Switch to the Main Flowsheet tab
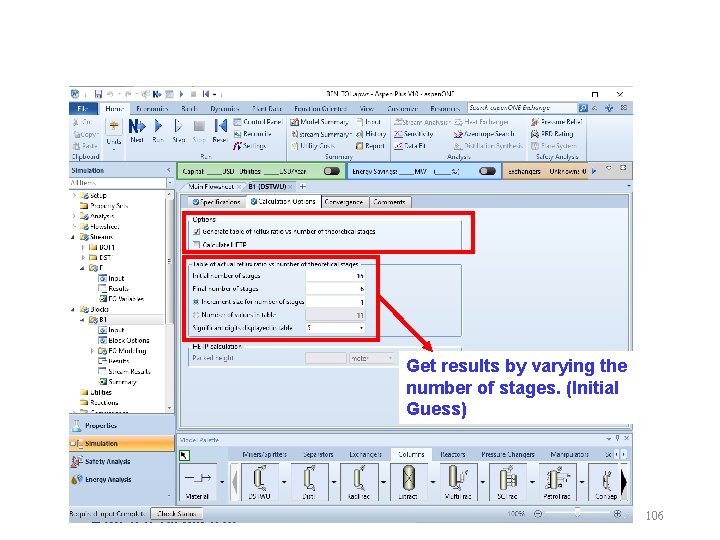720x540 pixels. (211, 186)
